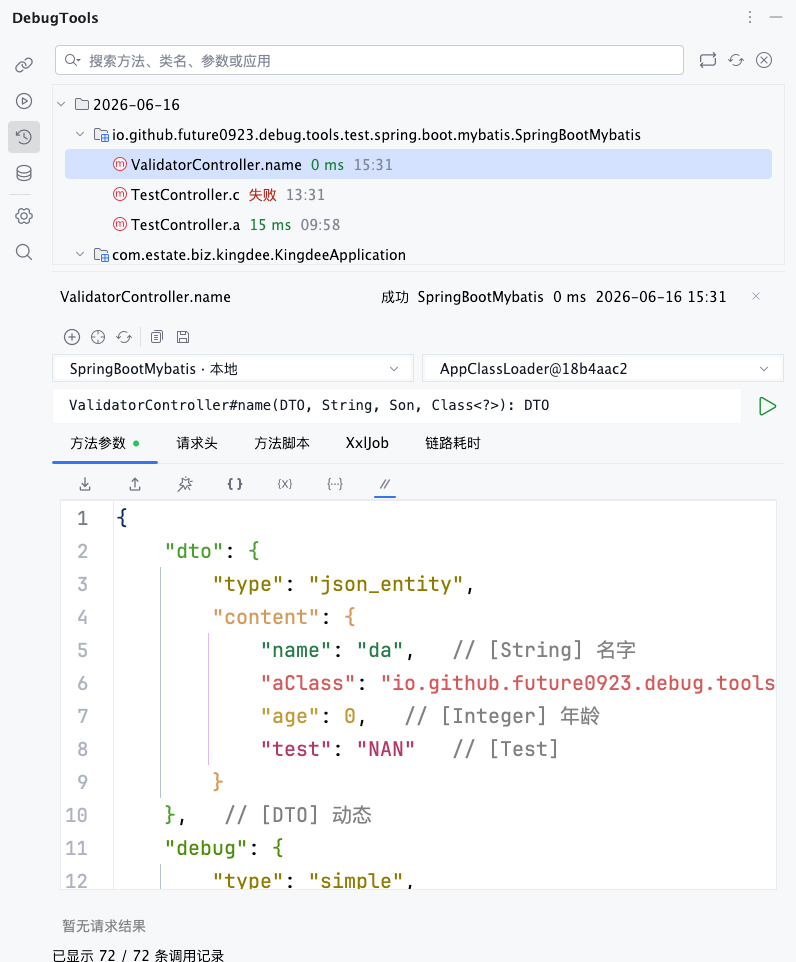Toggle the // comments icon
This screenshot has height=962, width=796.
385,484
